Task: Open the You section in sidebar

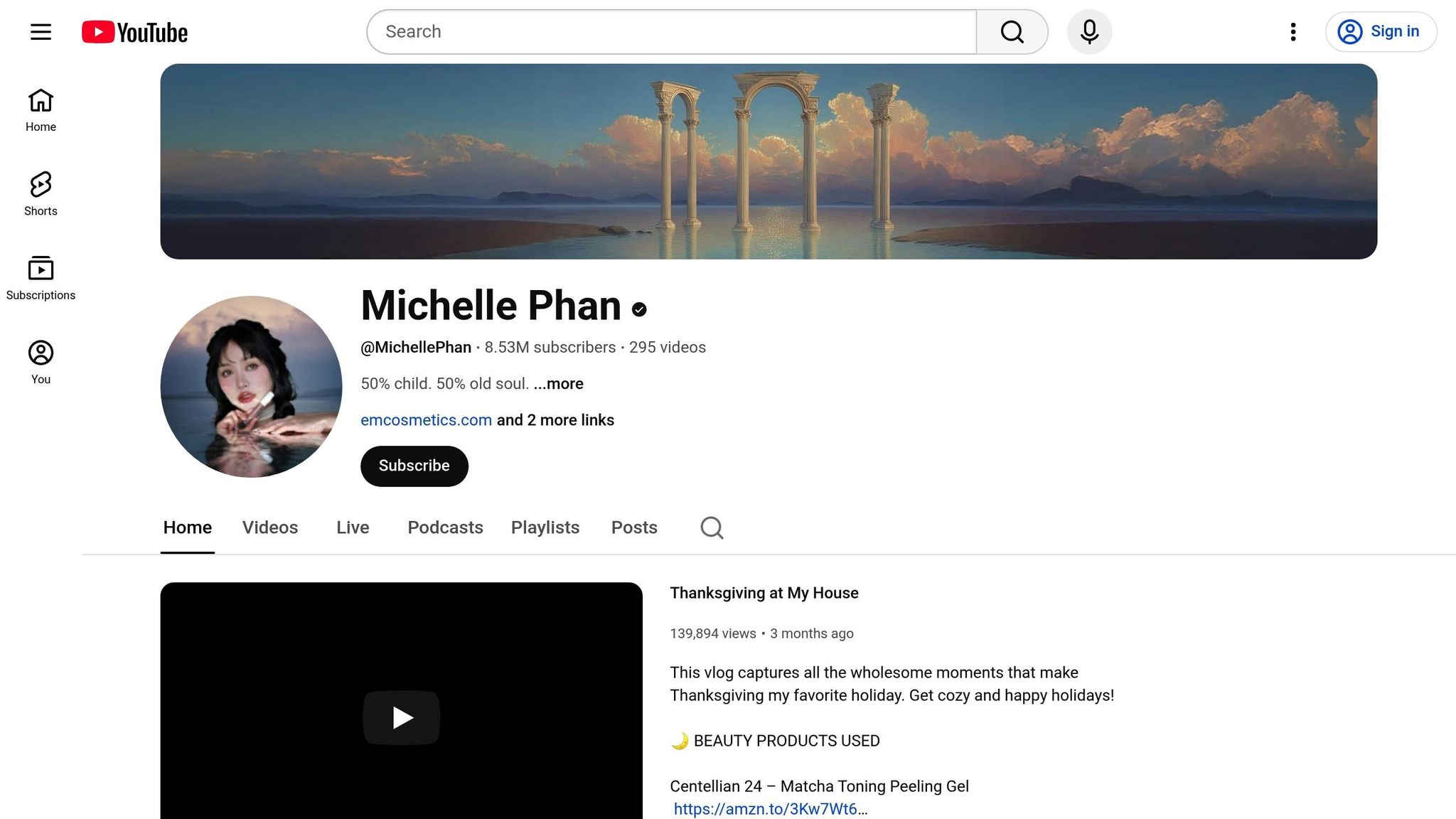Action: 41,360
